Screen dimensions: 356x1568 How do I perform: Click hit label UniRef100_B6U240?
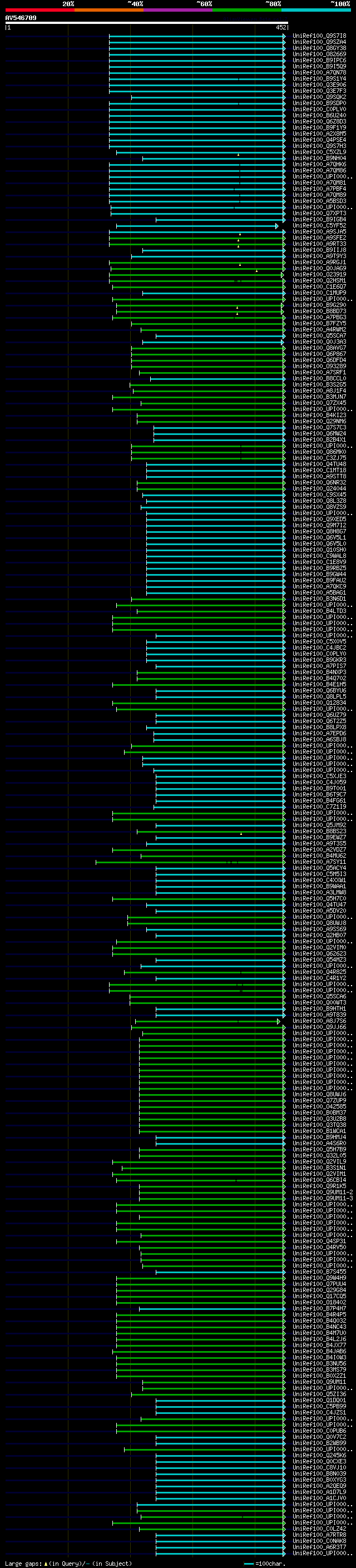[319, 115]
